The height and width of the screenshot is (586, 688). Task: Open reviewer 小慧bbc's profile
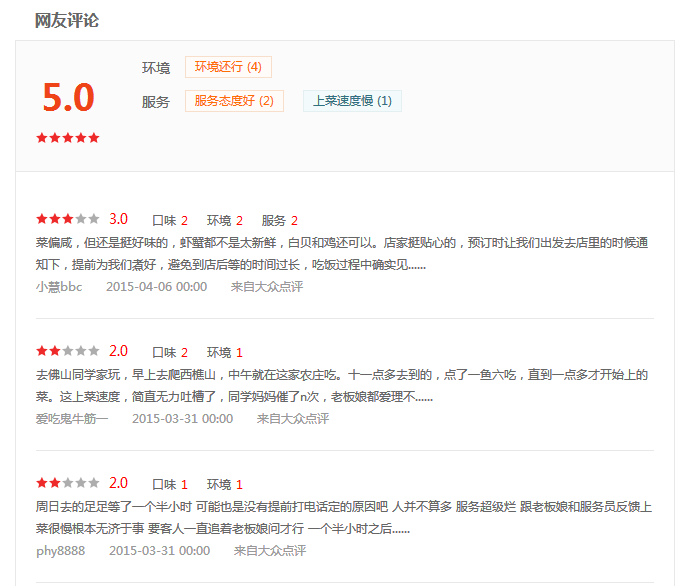tap(59, 286)
